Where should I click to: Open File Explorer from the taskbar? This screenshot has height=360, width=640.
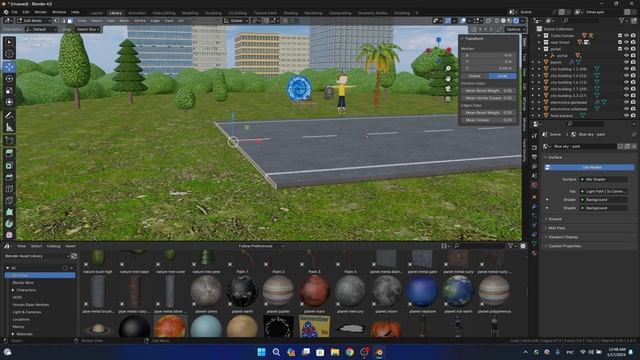335,352
